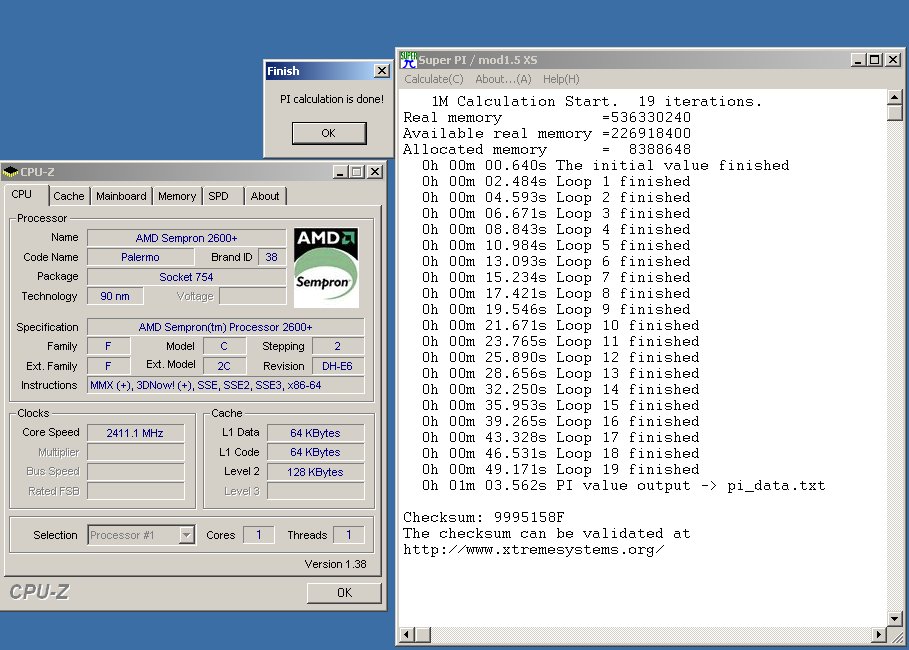This screenshot has height=650, width=909.
Task: Switch to the Cache tab in CPU-Z
Action: (x=68, y=196)
